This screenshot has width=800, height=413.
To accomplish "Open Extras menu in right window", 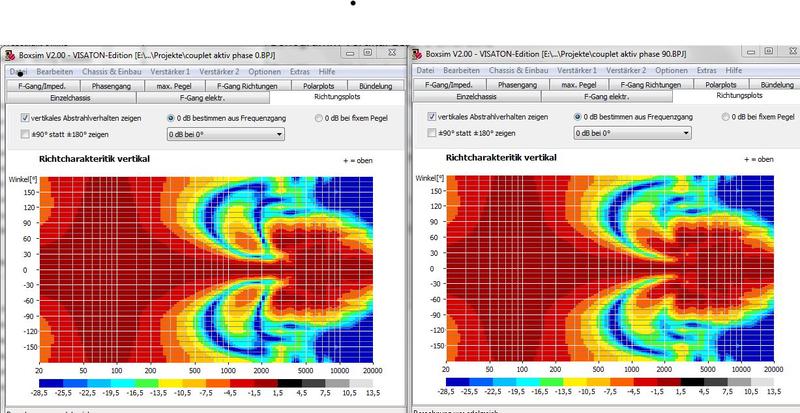I will 707,70.
